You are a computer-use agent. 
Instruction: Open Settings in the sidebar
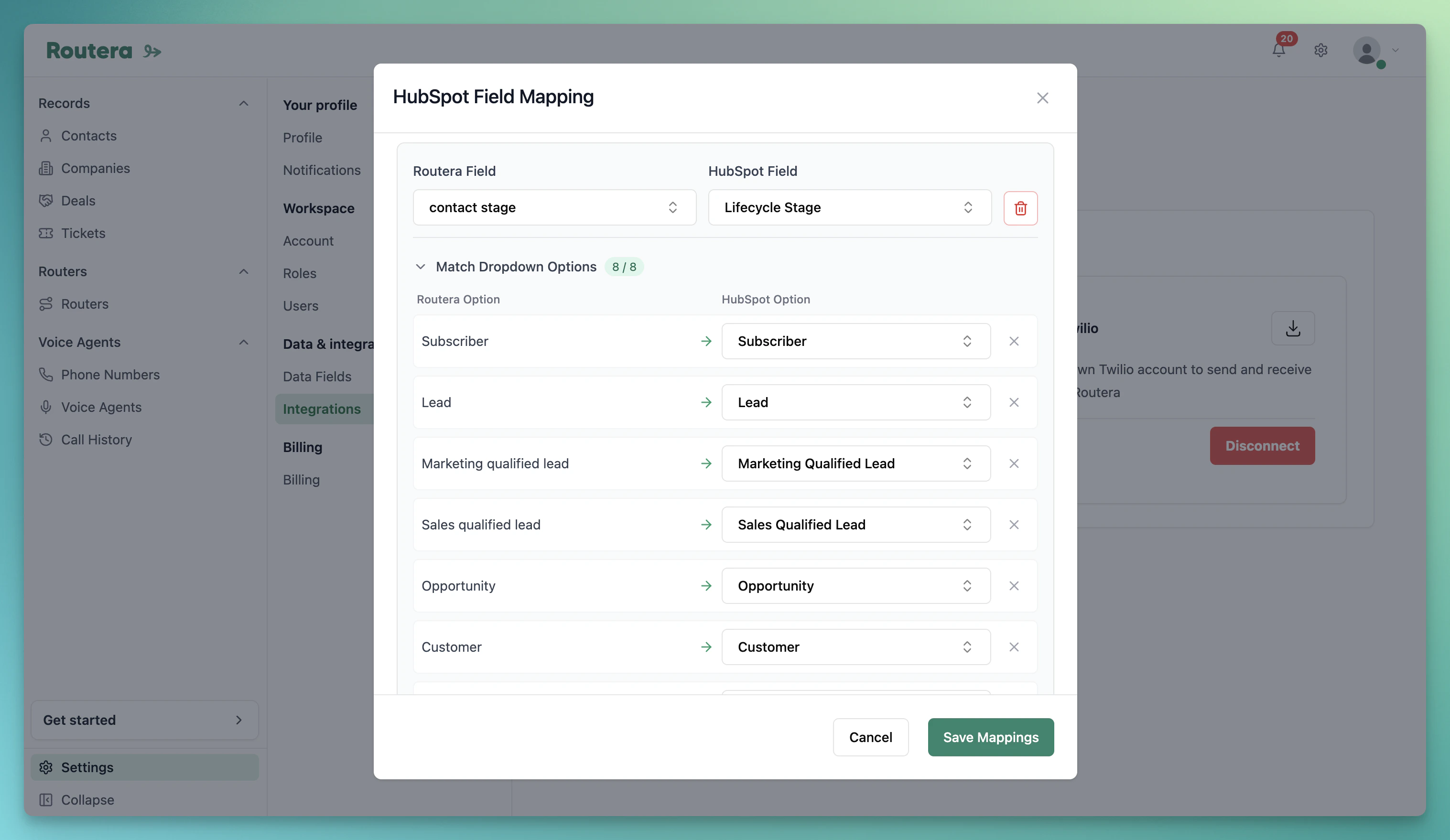[144, 767]
